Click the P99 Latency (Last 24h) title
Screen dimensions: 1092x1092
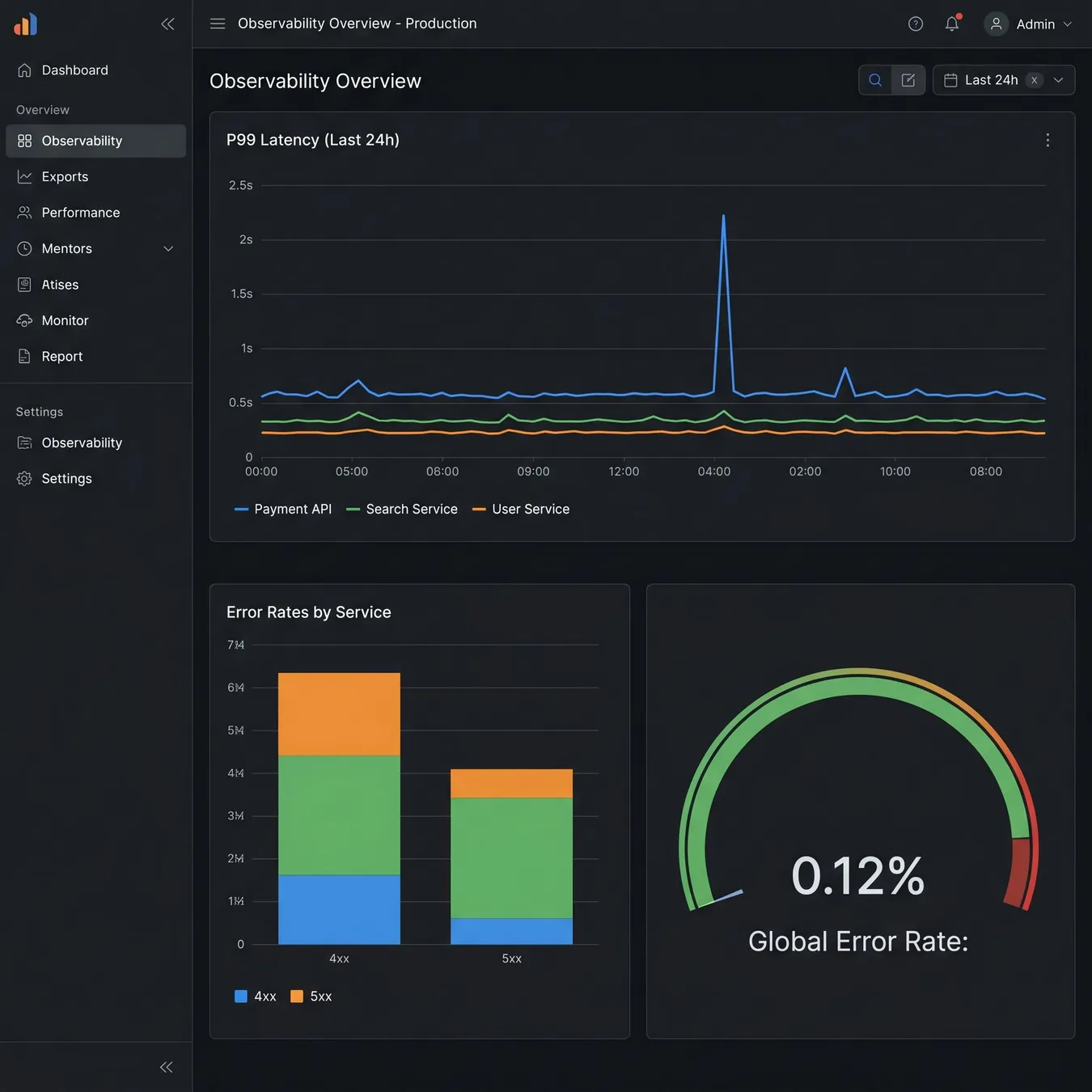tap(313, 140)
